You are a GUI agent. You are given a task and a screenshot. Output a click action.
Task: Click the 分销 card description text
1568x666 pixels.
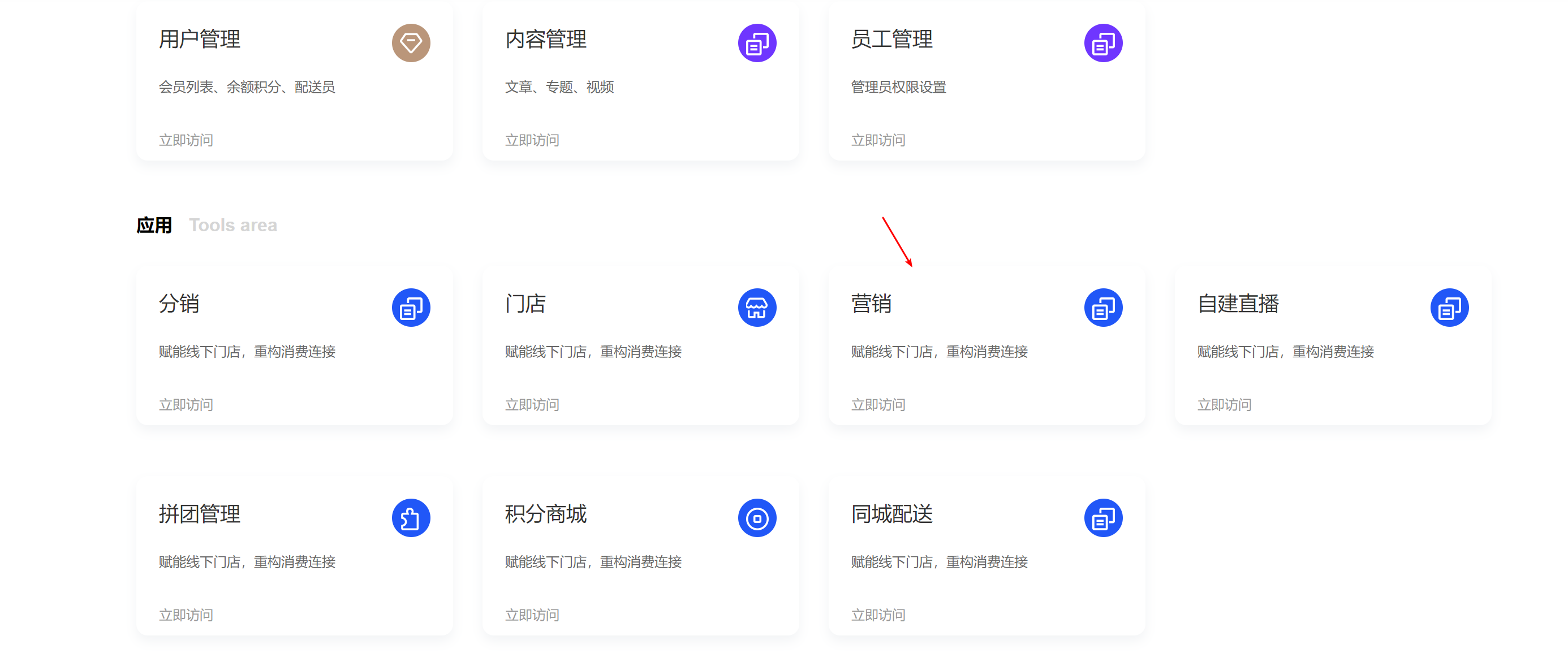[x=247, y=352]
